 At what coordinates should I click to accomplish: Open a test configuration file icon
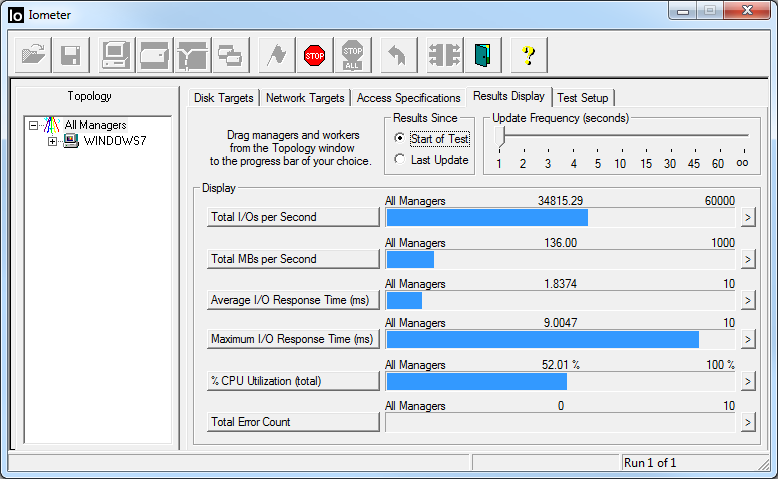[x=33, y=55]
